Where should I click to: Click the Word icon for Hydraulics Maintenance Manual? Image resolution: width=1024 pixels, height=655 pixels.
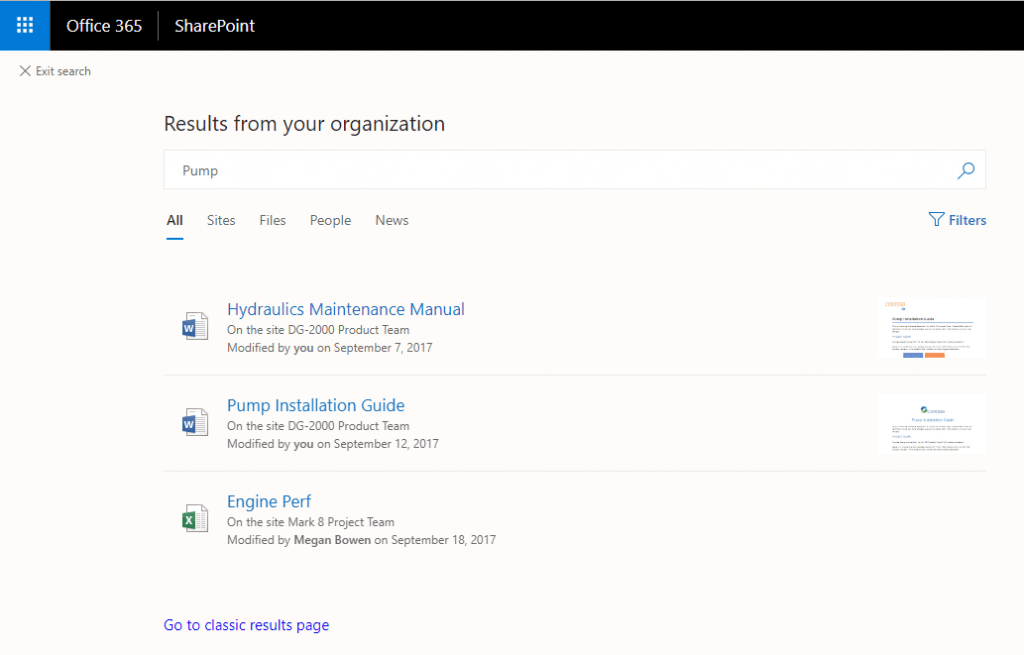pyautogui.click(x=195, y=326)
